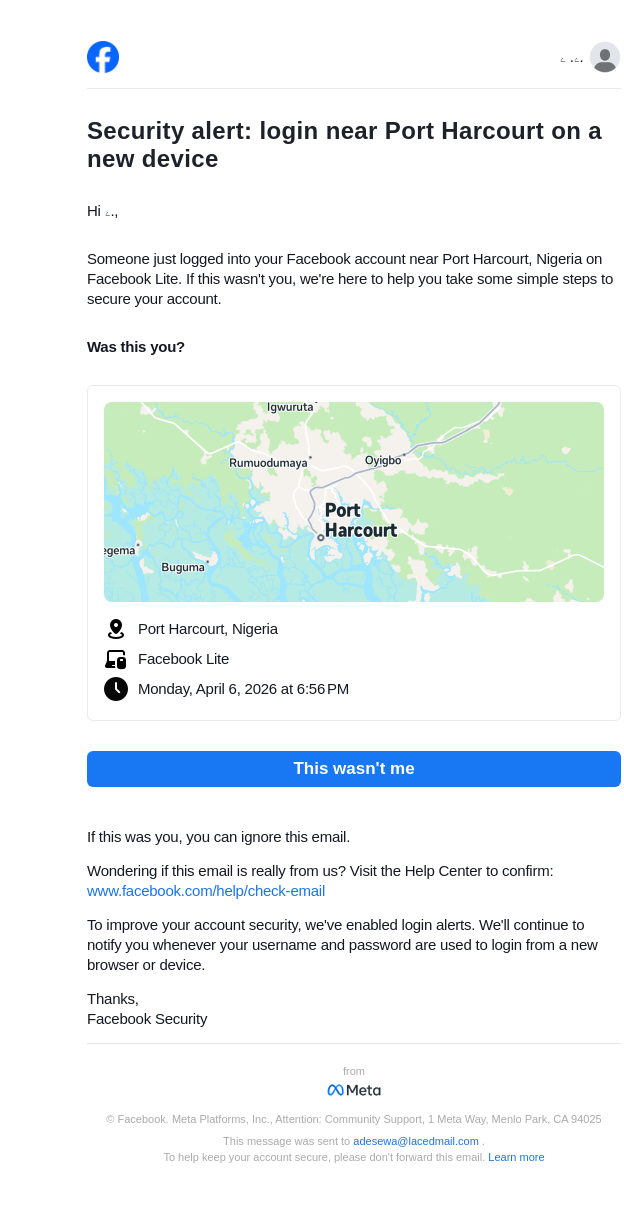Follow the "Learn more" footer link
Viewport: 624px width, 1213px height.
point(516,1157)
